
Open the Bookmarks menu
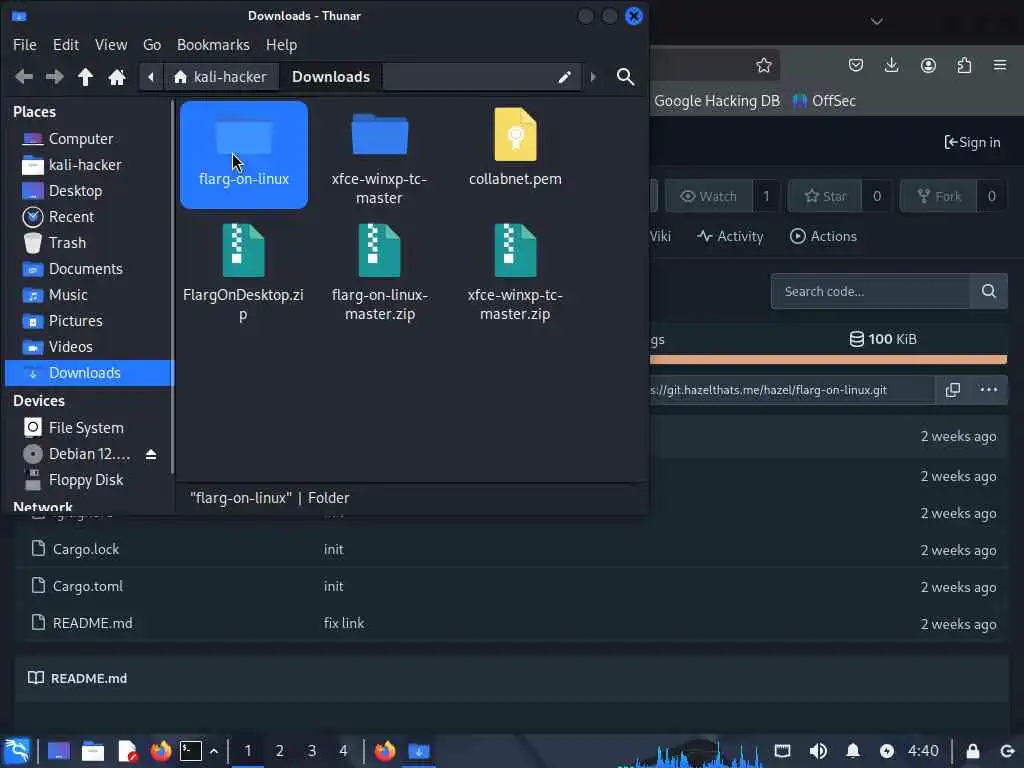[213, 45]
